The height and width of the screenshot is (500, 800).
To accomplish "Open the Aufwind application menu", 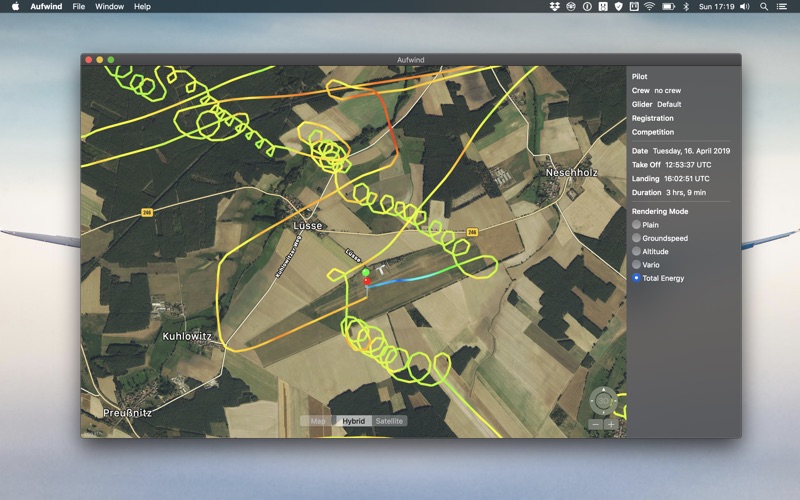I will [46, 7].
